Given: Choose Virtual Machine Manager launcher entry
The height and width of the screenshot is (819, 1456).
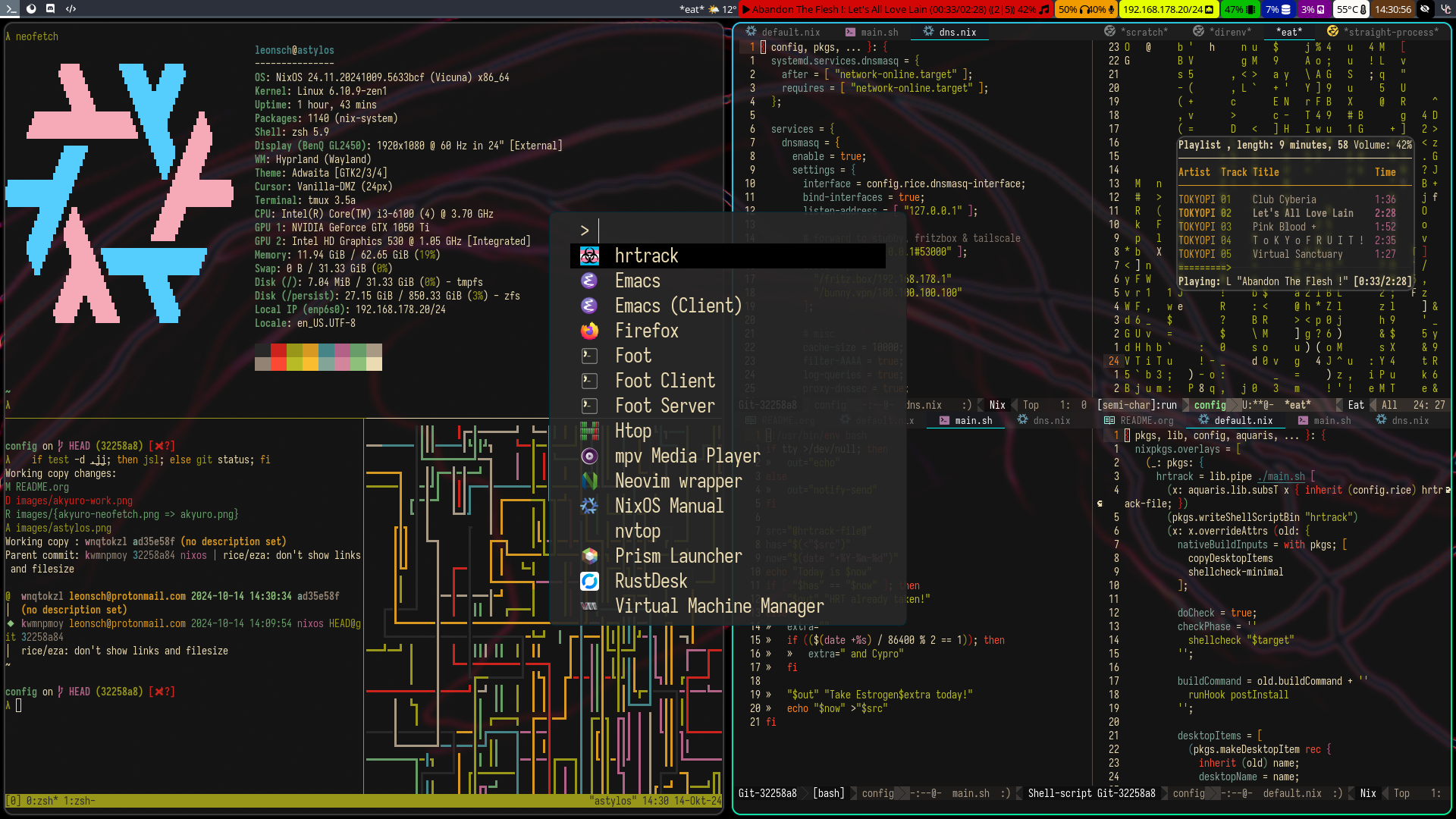Looking at the screenshot, I should [x=718, y=607].
